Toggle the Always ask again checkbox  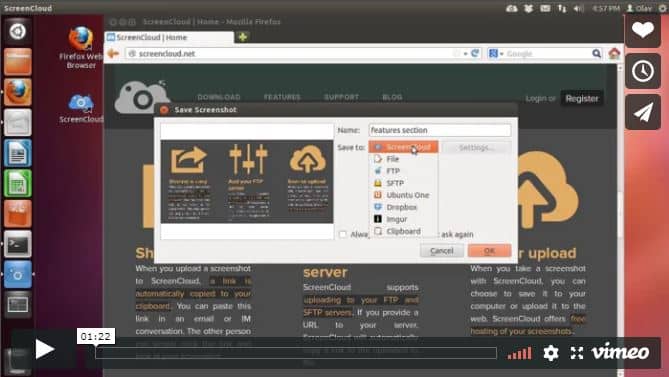point(343,234)
